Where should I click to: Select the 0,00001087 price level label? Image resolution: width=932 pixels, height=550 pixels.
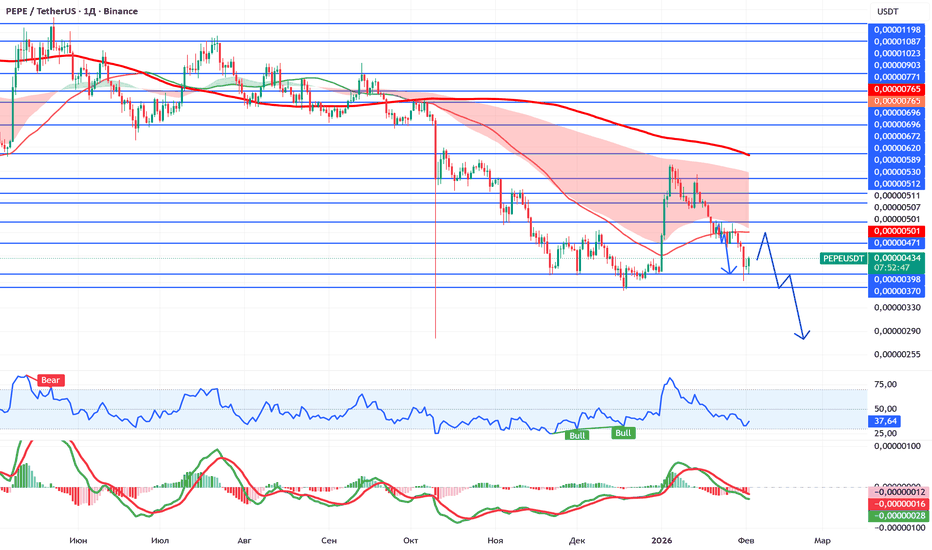pyautogui.click(x=896, y=42)
